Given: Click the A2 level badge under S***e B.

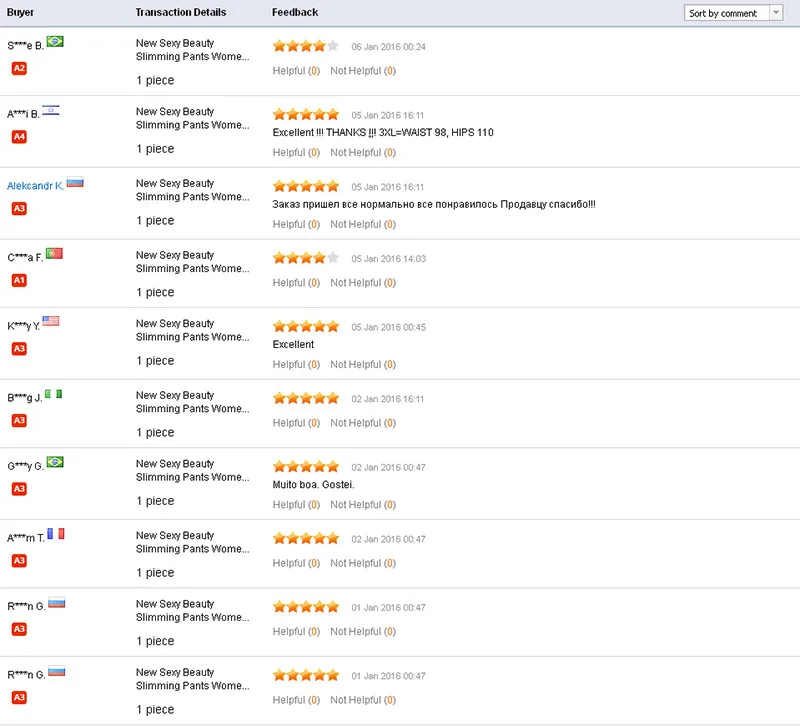Looking at the screenshot, I should pos(19,68).
